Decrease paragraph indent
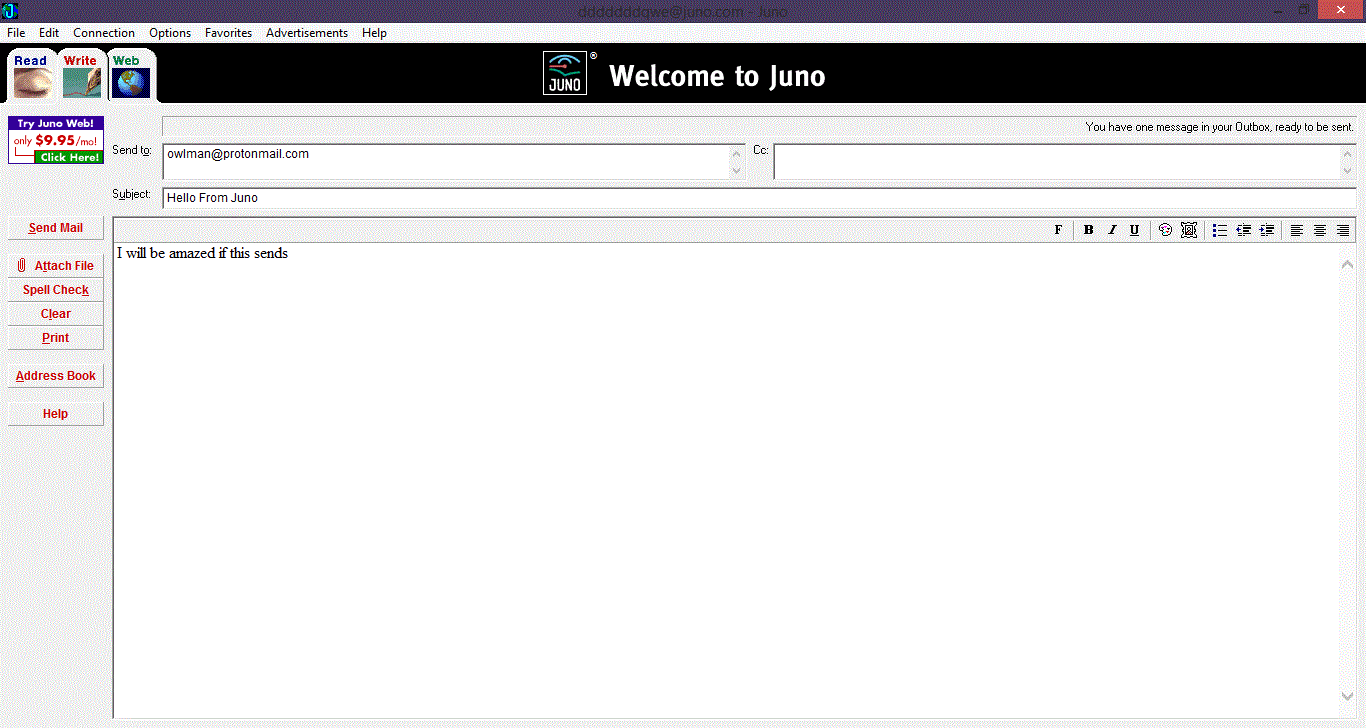 (1243, 230)
